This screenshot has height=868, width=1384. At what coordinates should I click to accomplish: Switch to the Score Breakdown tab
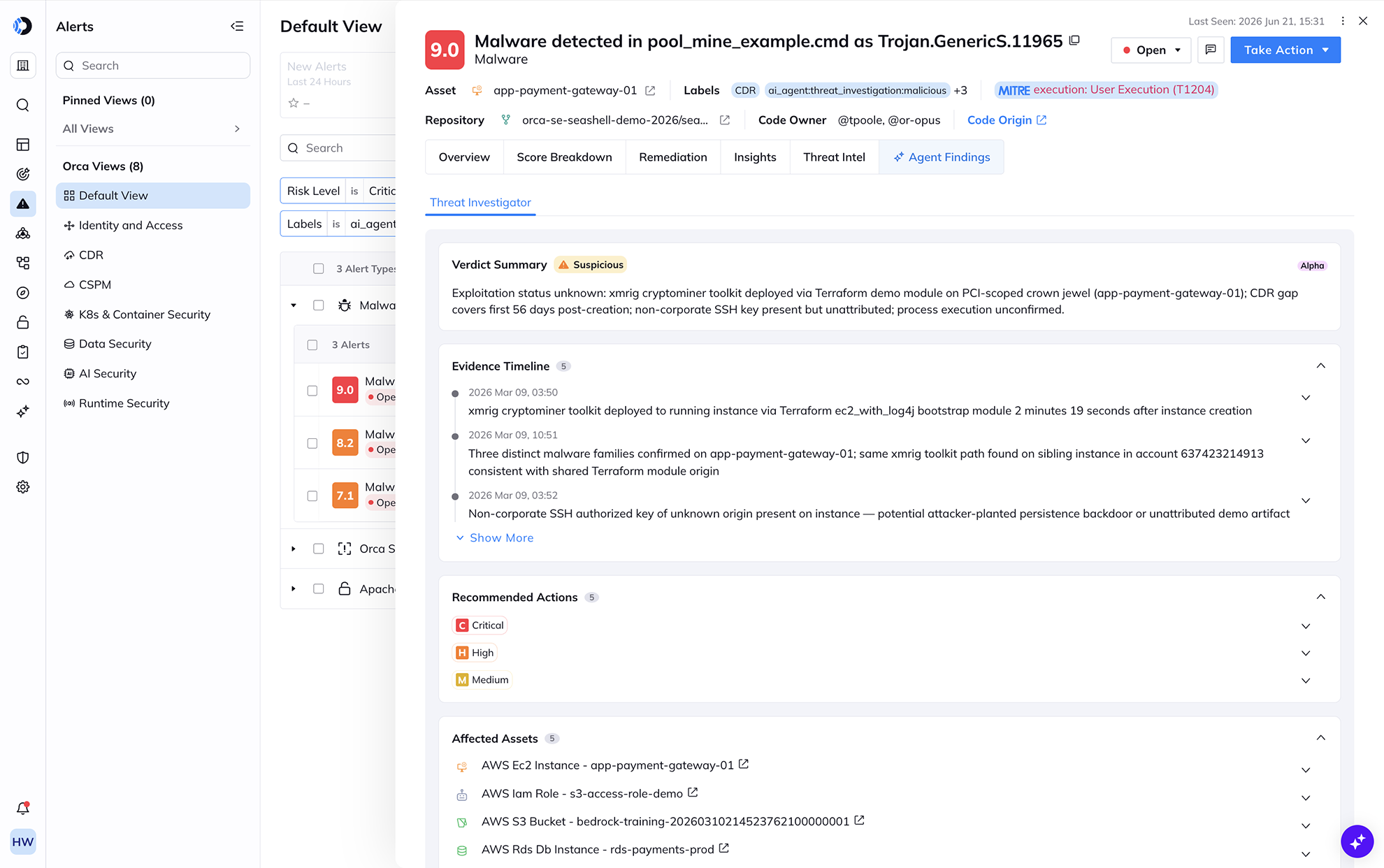pos(564,157)
